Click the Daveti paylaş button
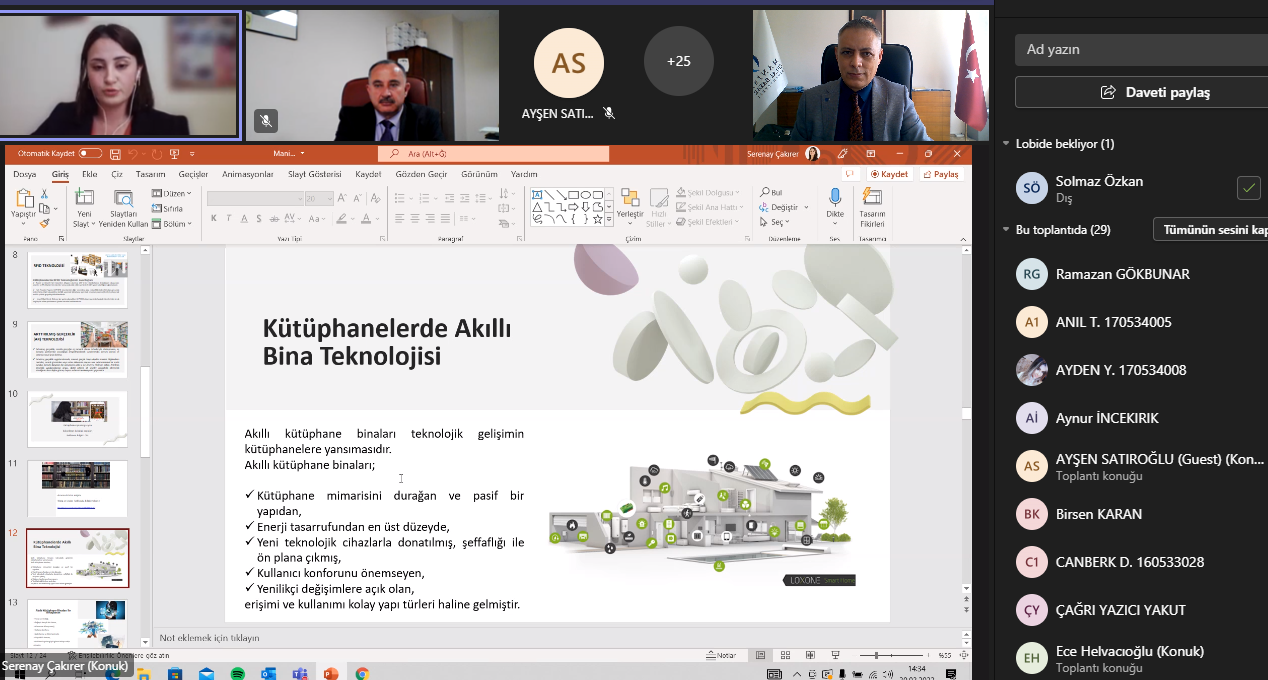This screenshot has width=1268, height=680. (x=1141, y=92)
